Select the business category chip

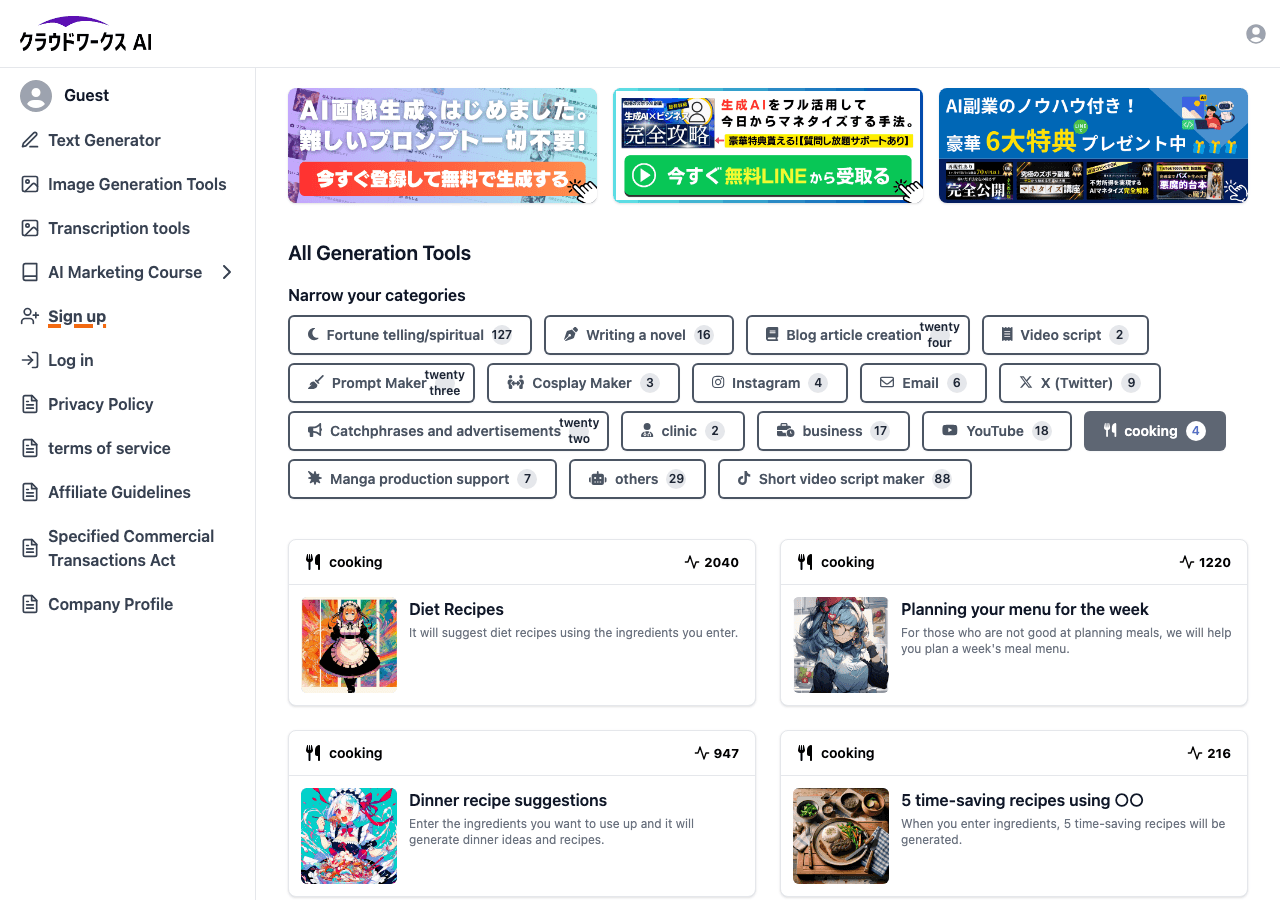coord(833,431)
